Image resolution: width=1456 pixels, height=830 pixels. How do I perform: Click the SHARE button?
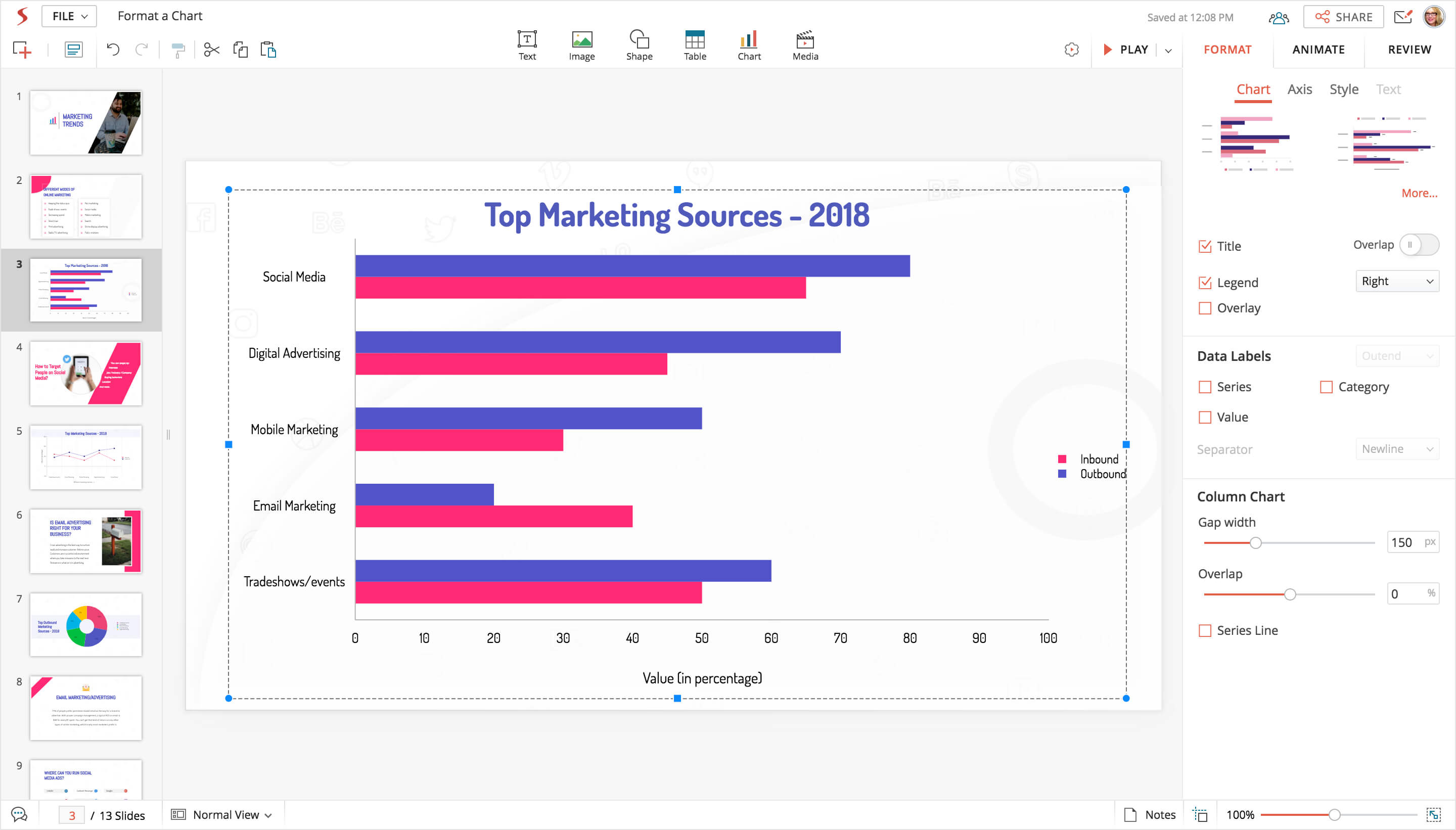pos(1343,17)
